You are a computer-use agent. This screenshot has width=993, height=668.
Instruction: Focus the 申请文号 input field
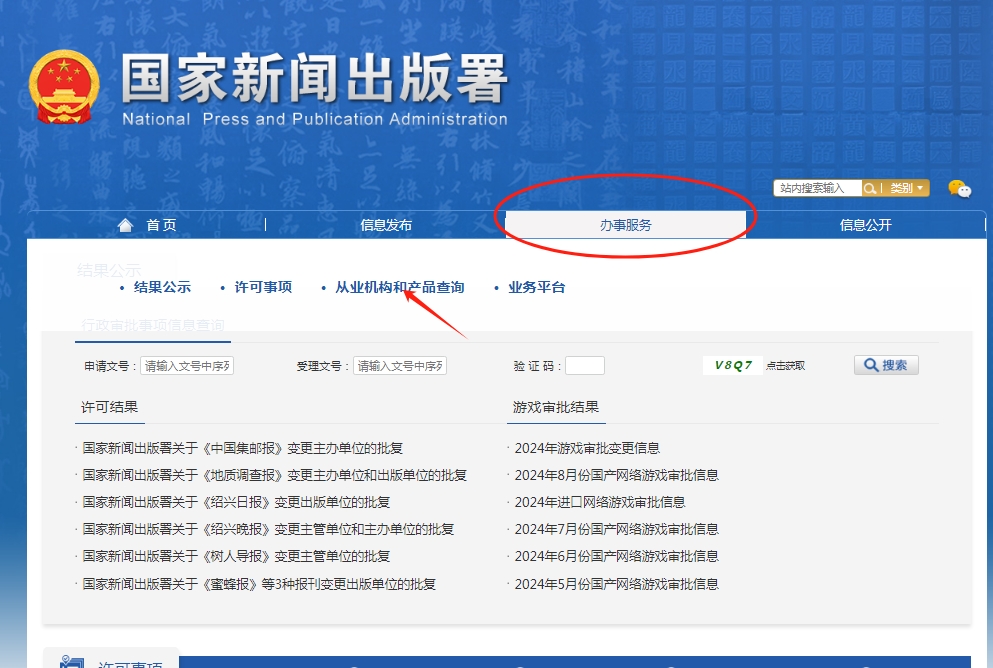tap(187, 365)
